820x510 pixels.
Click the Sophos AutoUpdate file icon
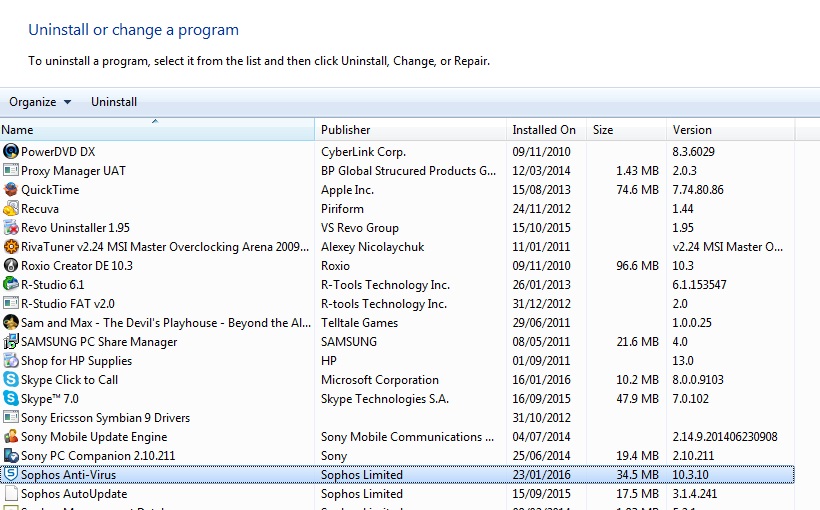tap(10, 494)
